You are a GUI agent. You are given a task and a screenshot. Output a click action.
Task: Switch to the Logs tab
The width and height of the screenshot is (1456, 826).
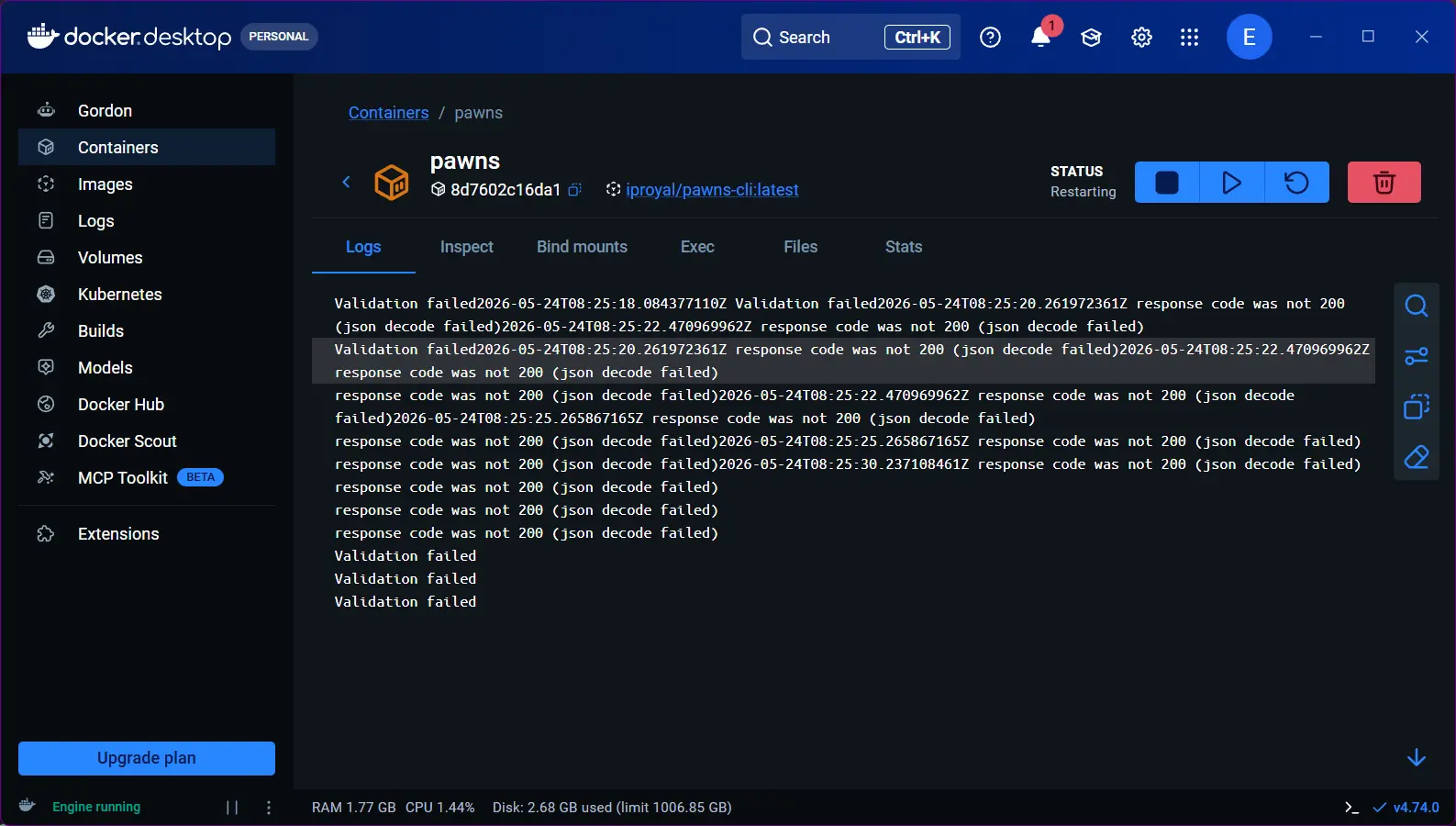pos(363,247)
